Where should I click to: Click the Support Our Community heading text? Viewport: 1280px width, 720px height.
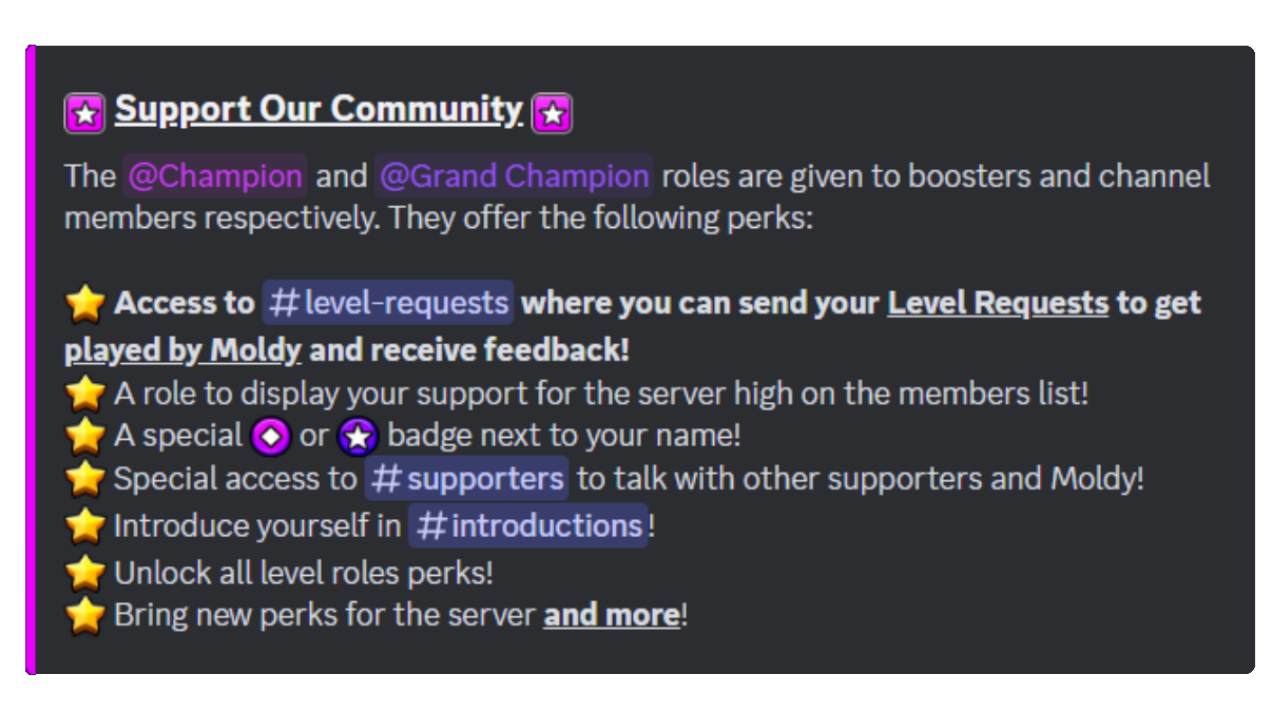pyautogui.click(x=318, y=110)
